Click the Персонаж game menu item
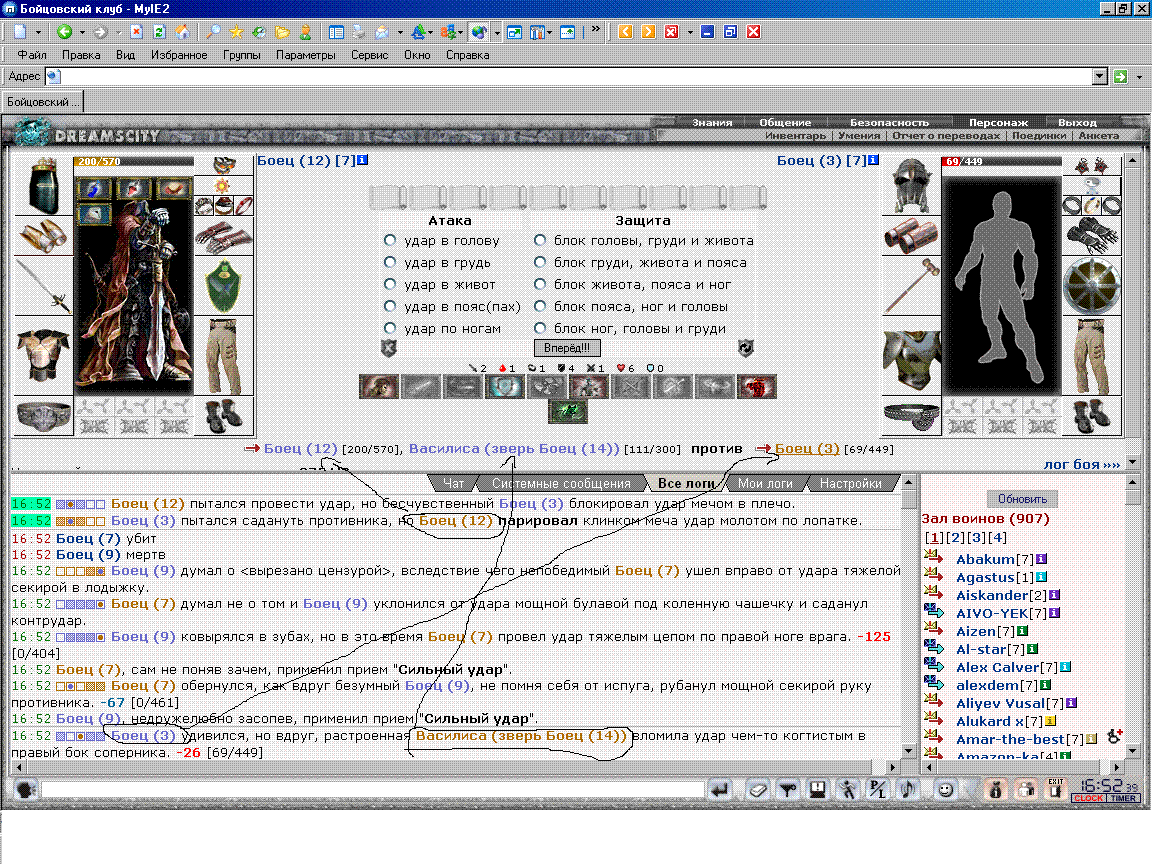Screen dimensions: 1152x864 point(998,123)
